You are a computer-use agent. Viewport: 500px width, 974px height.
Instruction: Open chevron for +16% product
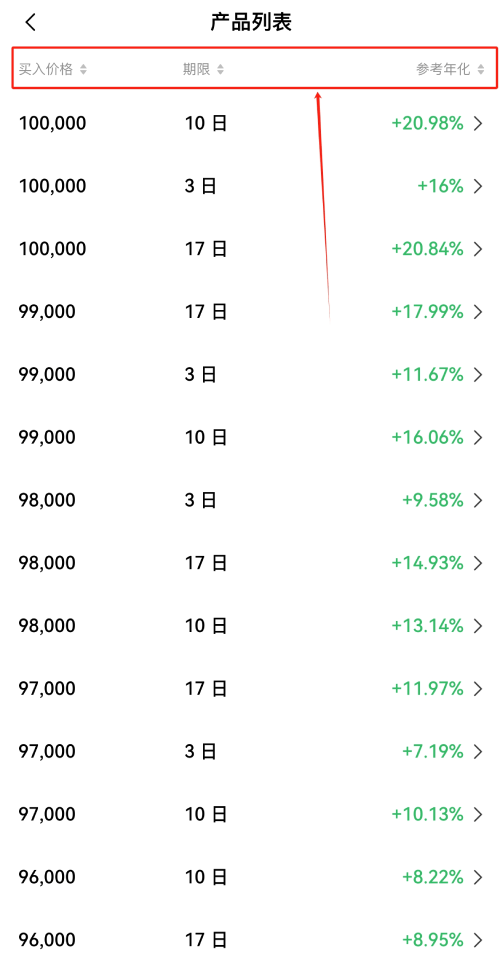point(477,186)
